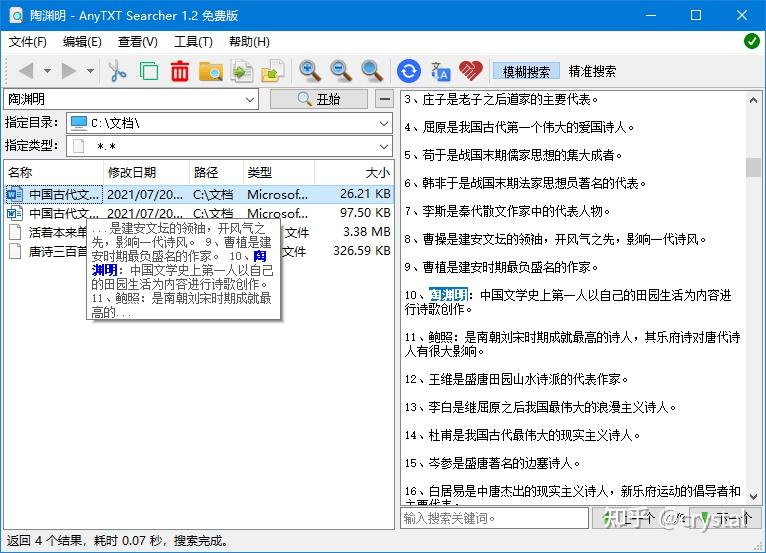Click file icon of 活着本来单 row

pyautogui.click(x=15, y=232)
